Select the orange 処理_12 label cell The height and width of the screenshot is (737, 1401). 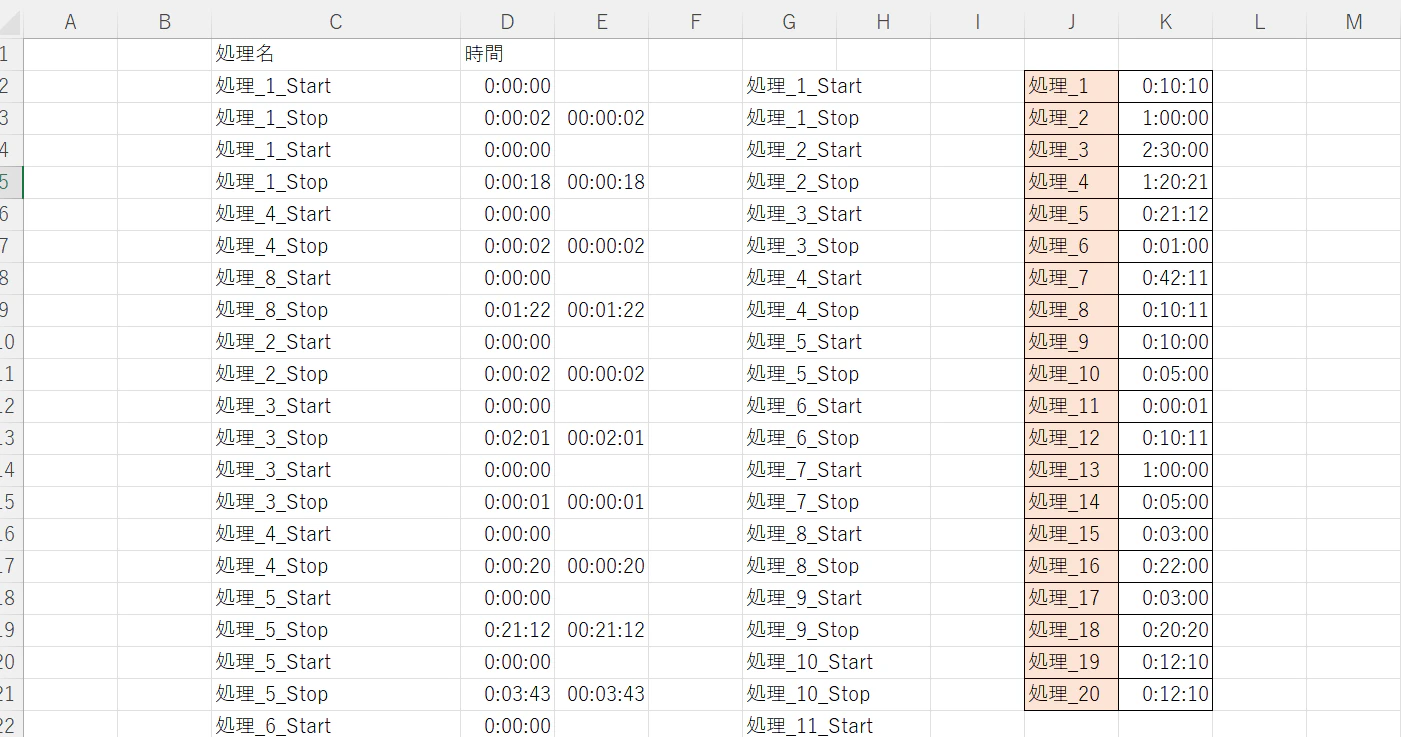[1071, 438]
